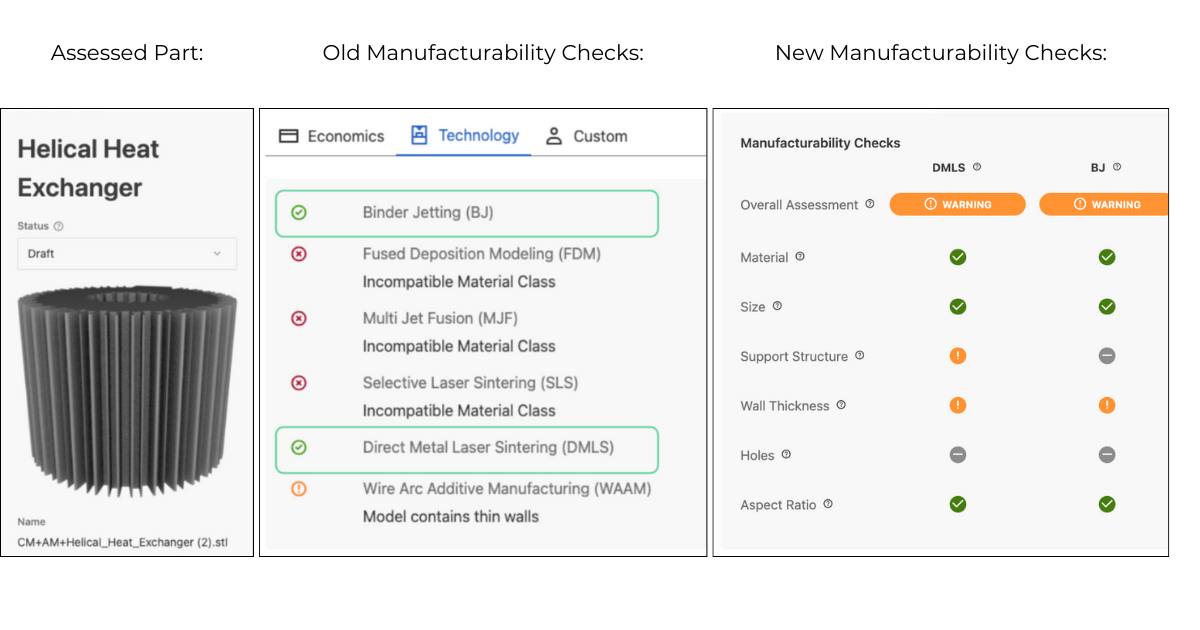
Task: Click the Support Structure help icon
Action: [x=860, y=356]
